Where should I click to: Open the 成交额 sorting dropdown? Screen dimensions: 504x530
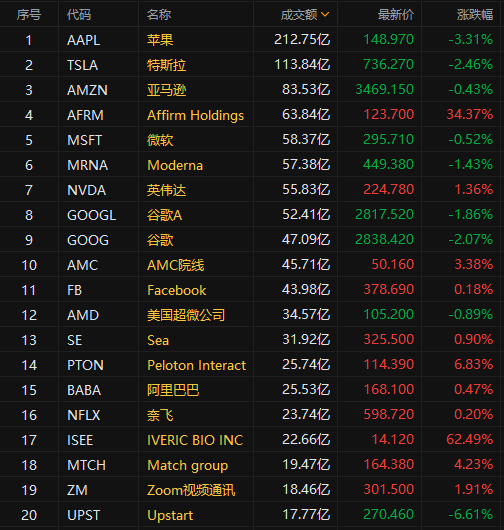click(305, 15)
